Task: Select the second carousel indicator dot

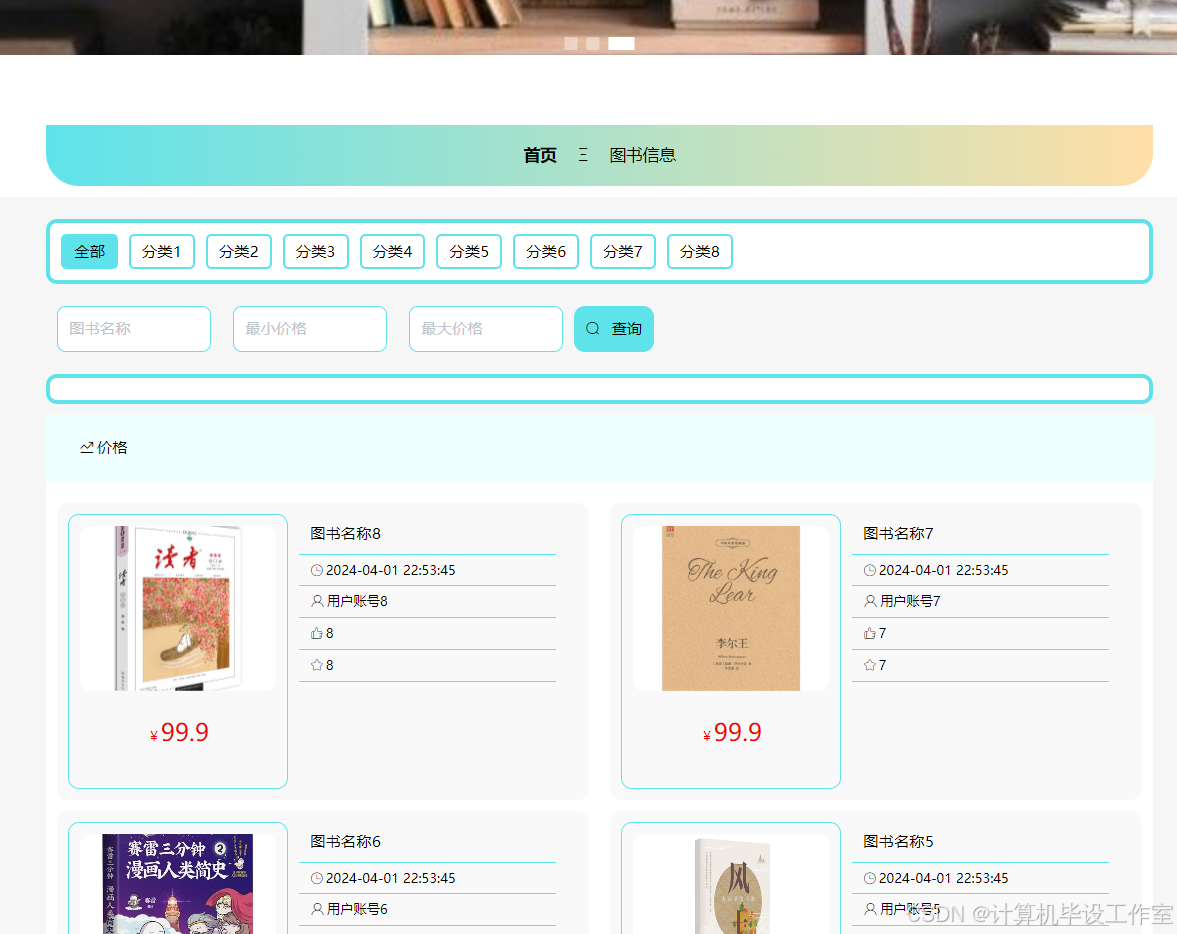Action: (x=593, y=44)
